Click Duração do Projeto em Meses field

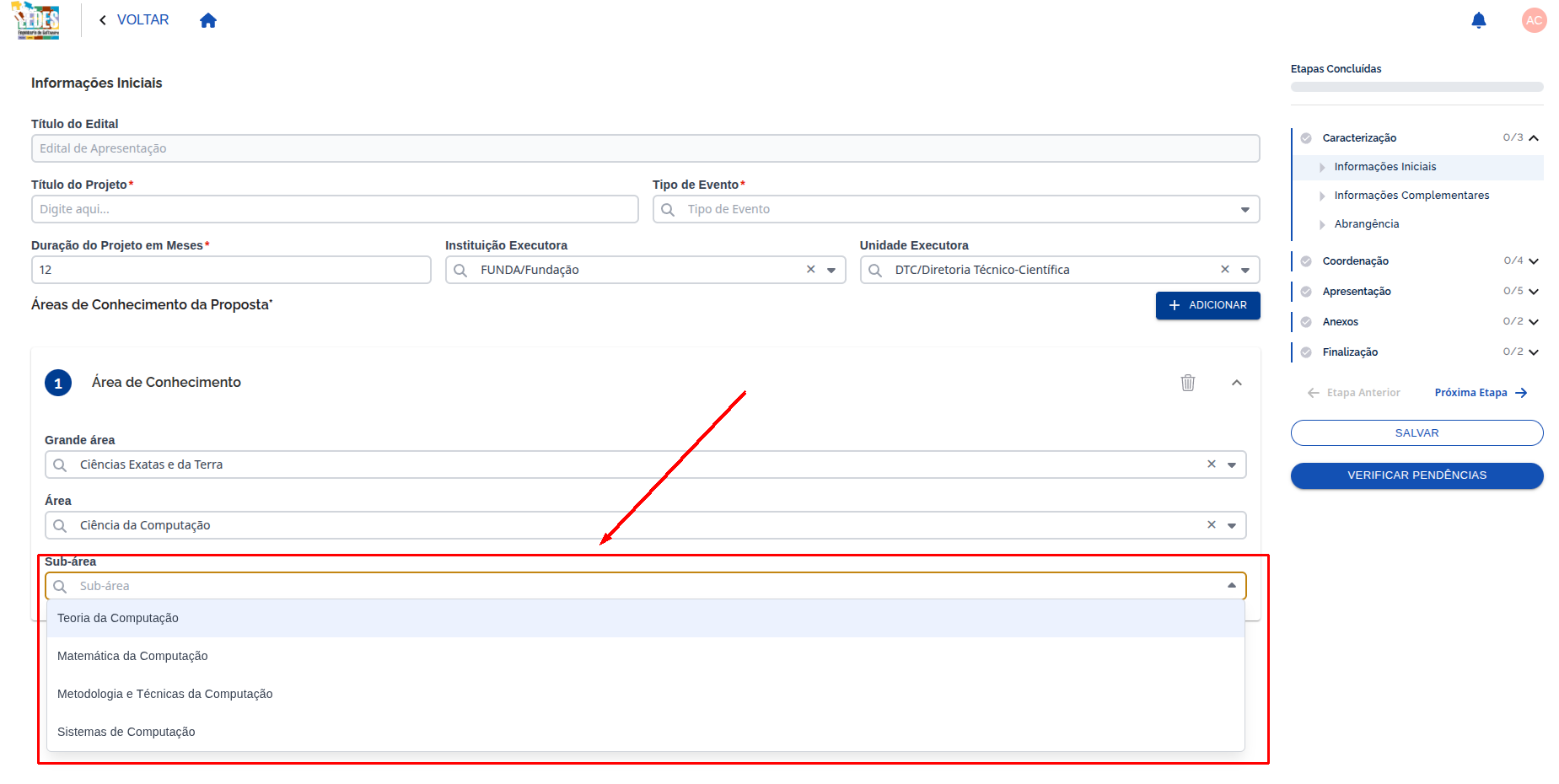coord(231,270)
